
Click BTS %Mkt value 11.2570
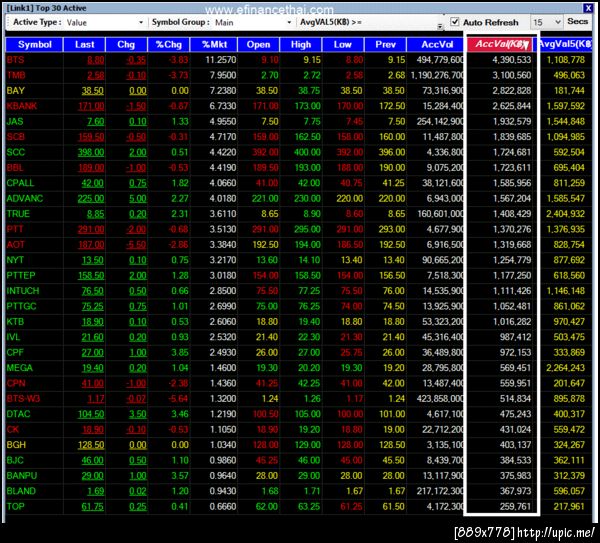tap(221, 60)
